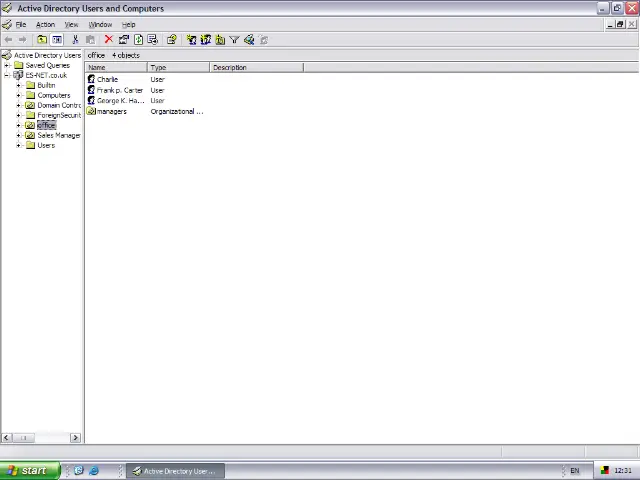The width and height of the screenshot is (640, 480).
Task: Click the managers name text
Action: [x=112, y=111]
